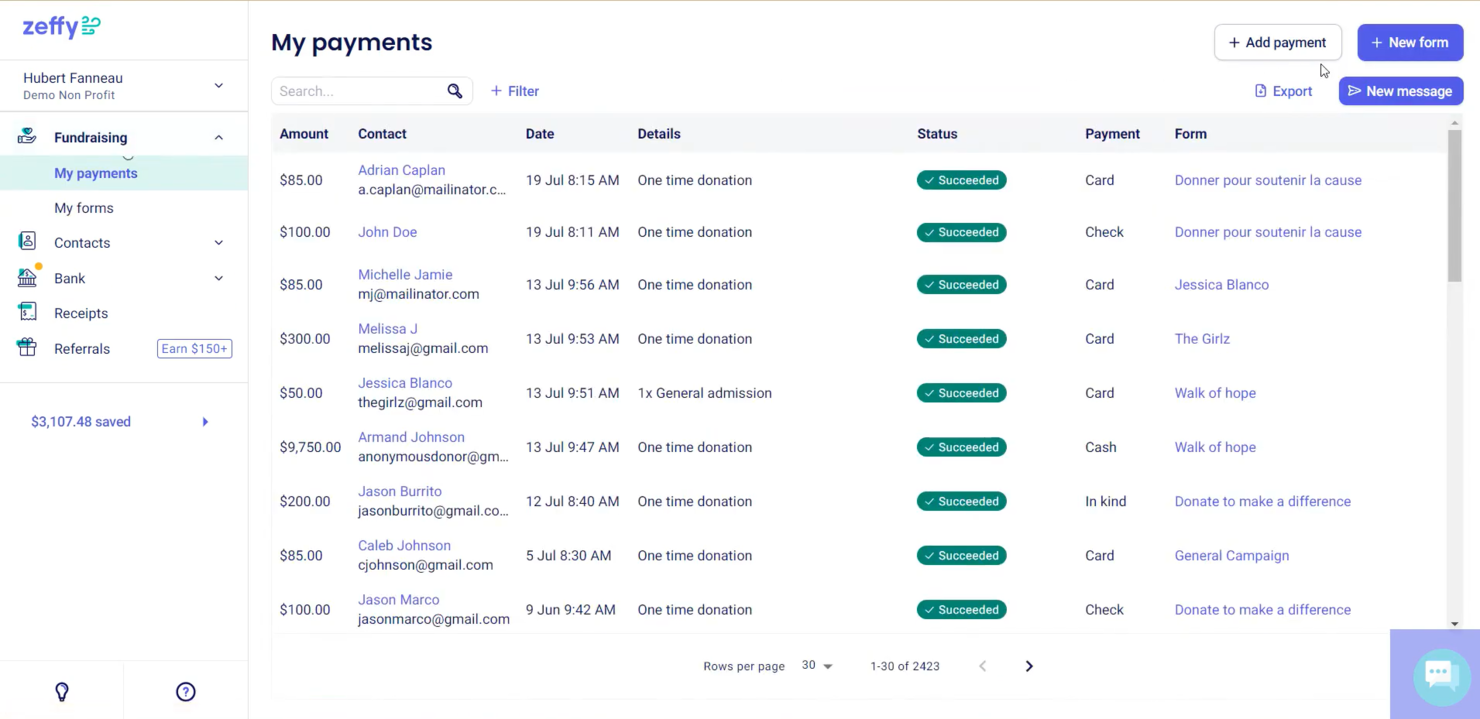
Task: Click the help question mark icon
Action: pyautogui.click(x=185, y=691)
